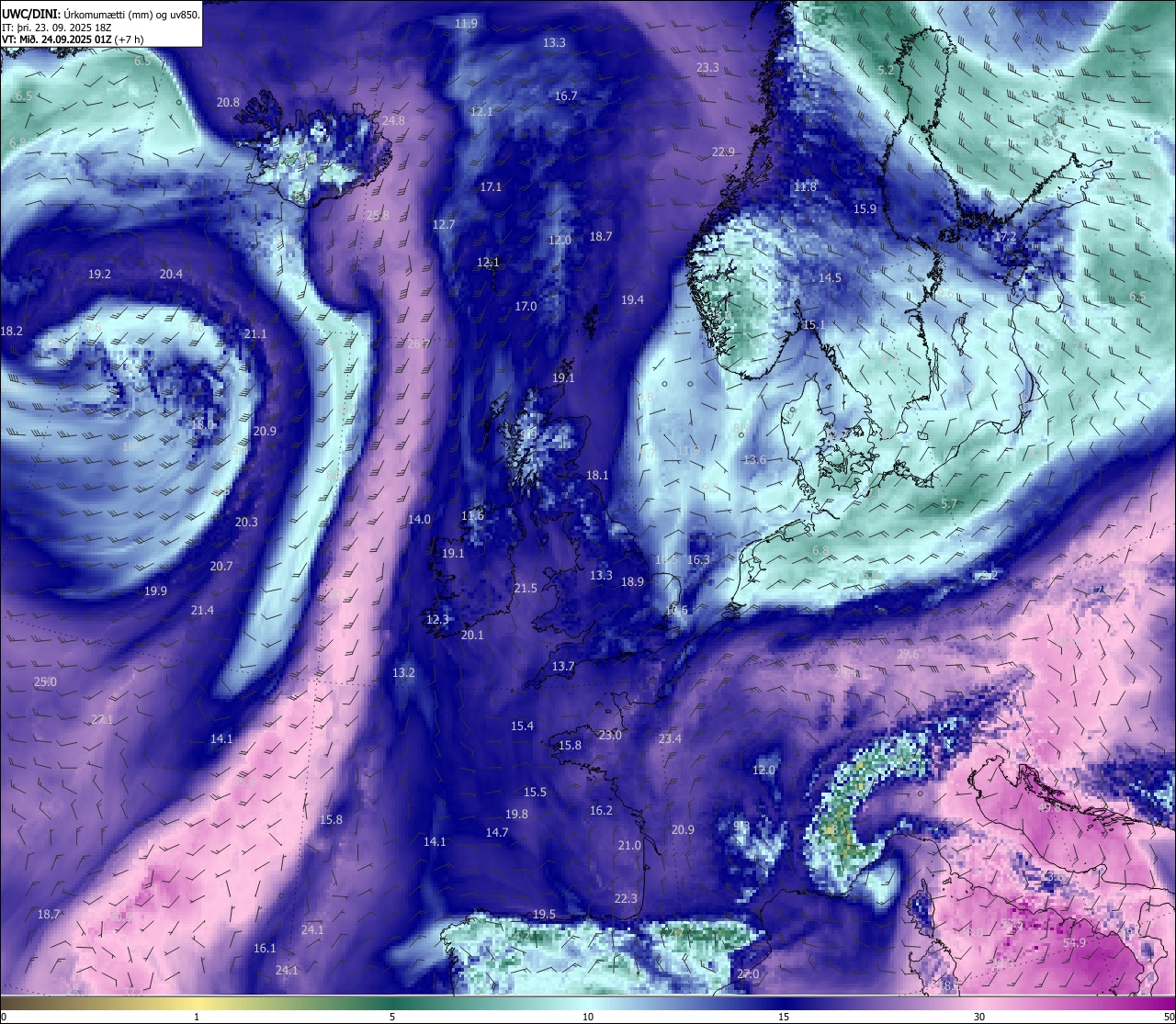Click the 15 tick on the color scale
The image size is (1176, 1024).
(784, 1017)
